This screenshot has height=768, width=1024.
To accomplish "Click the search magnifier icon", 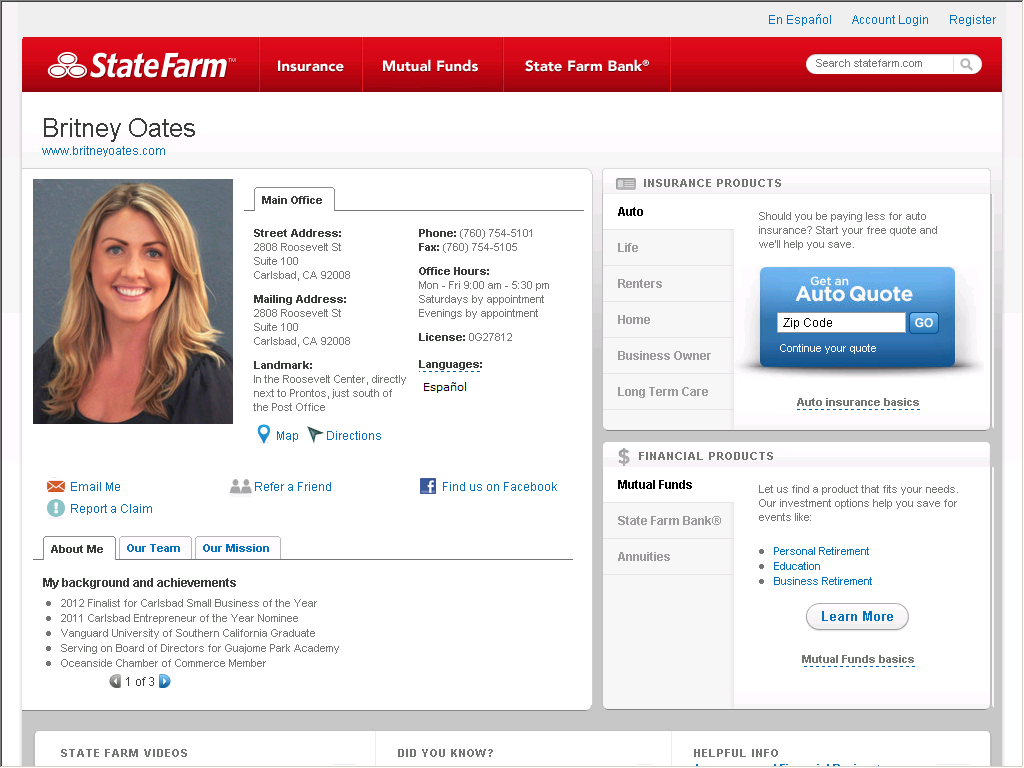I will [x=967, y=64].
